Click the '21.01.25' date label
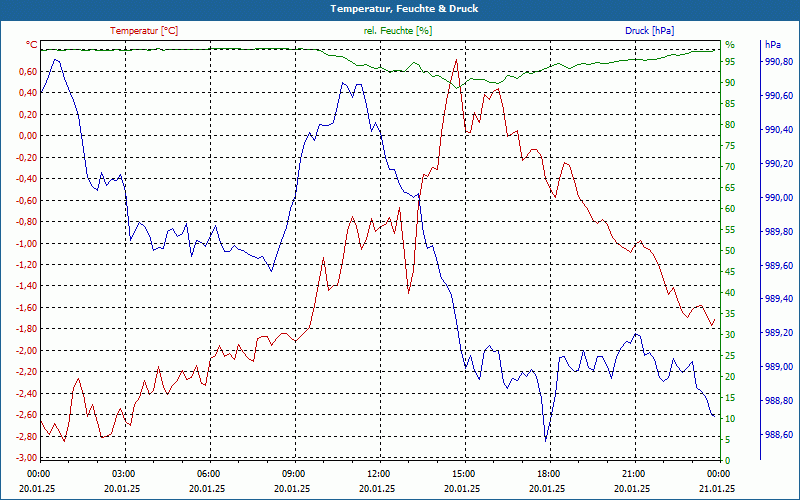This screenshot has width=800, height=500. point(718,488)
